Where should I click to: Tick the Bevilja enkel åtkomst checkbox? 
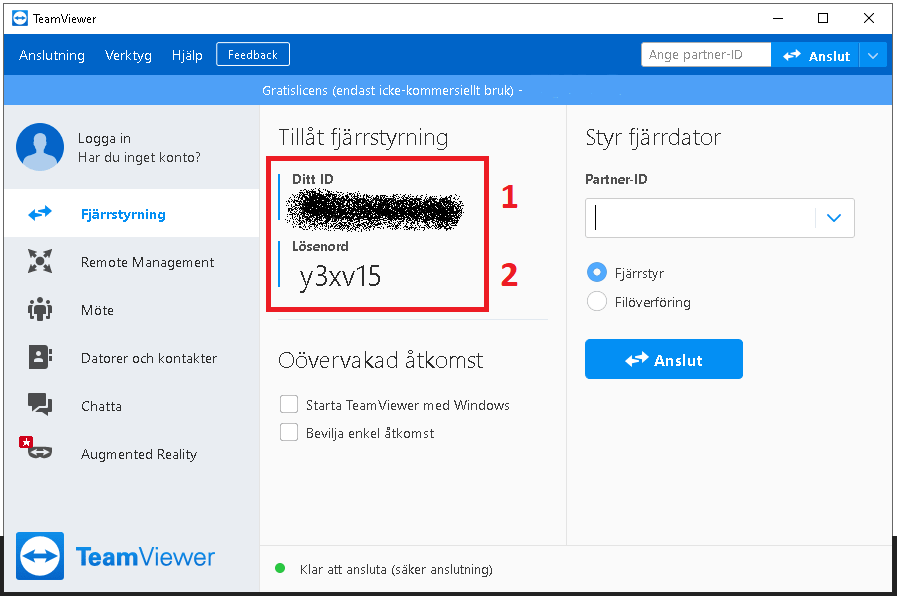tap(289, 432)
